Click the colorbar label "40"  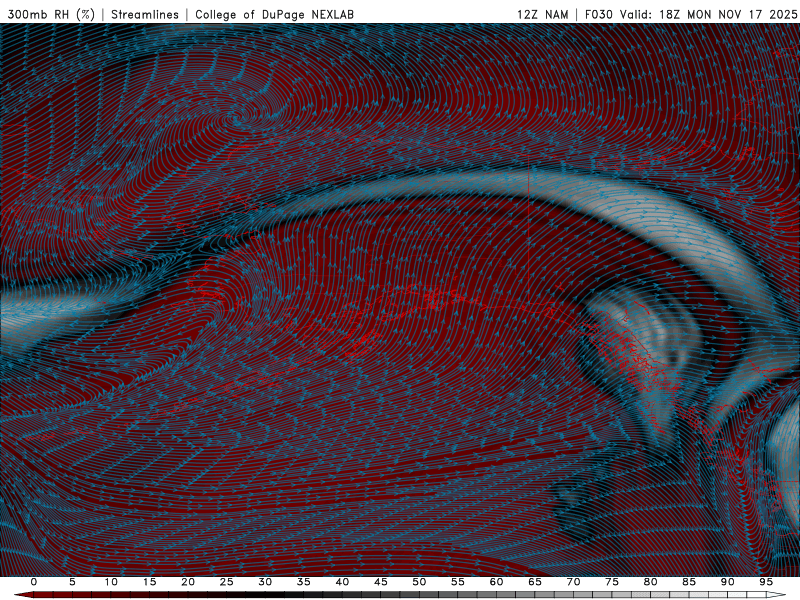point(342,582)
